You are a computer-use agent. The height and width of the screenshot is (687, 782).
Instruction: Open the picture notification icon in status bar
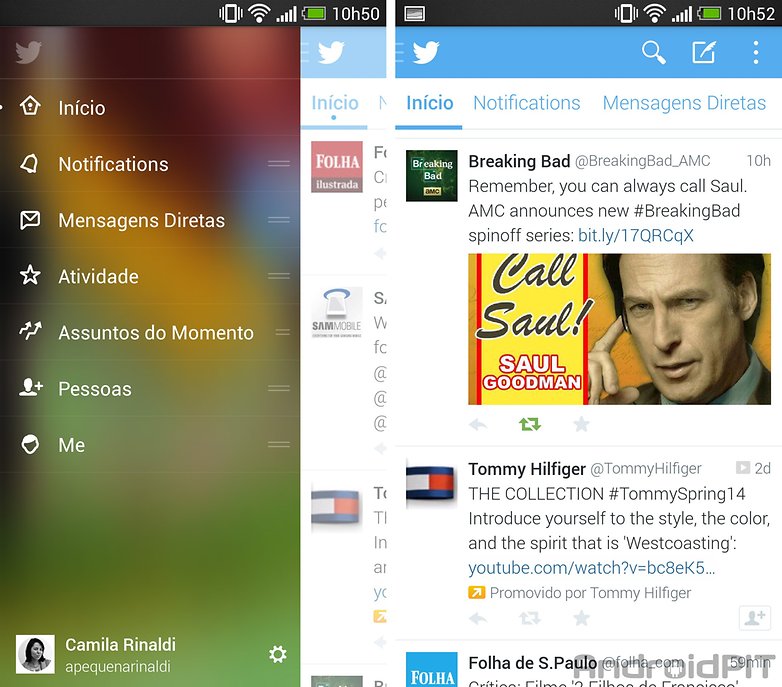click(x=414, y=13)
